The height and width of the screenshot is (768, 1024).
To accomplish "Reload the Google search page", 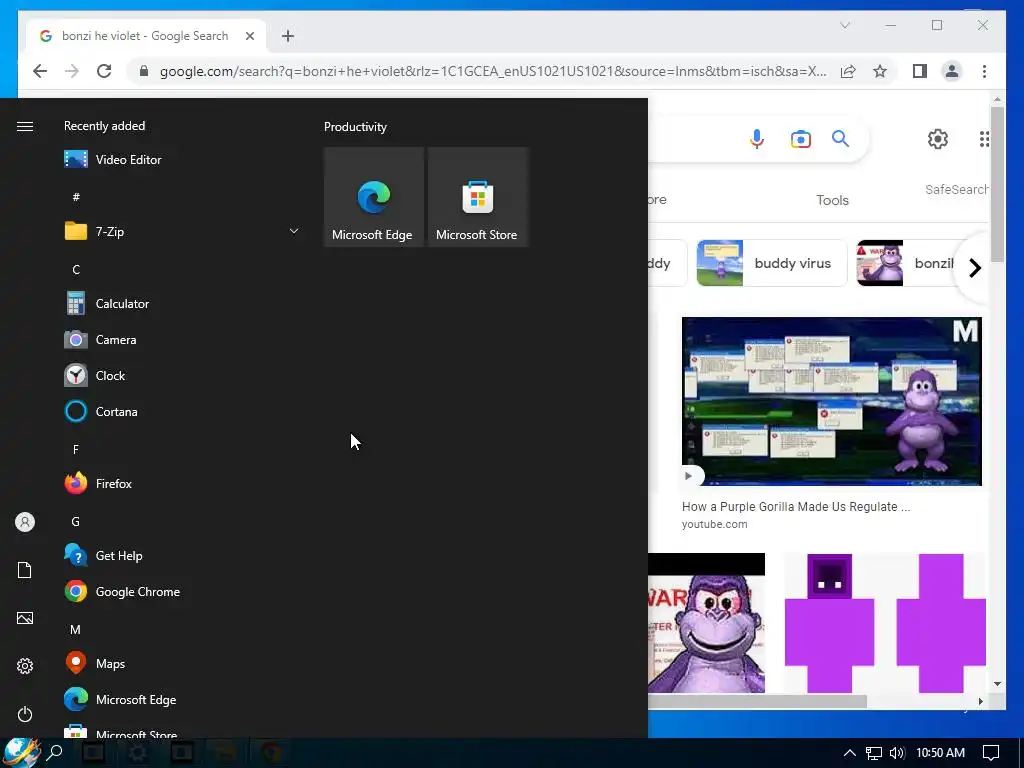I will coord(104,71).
